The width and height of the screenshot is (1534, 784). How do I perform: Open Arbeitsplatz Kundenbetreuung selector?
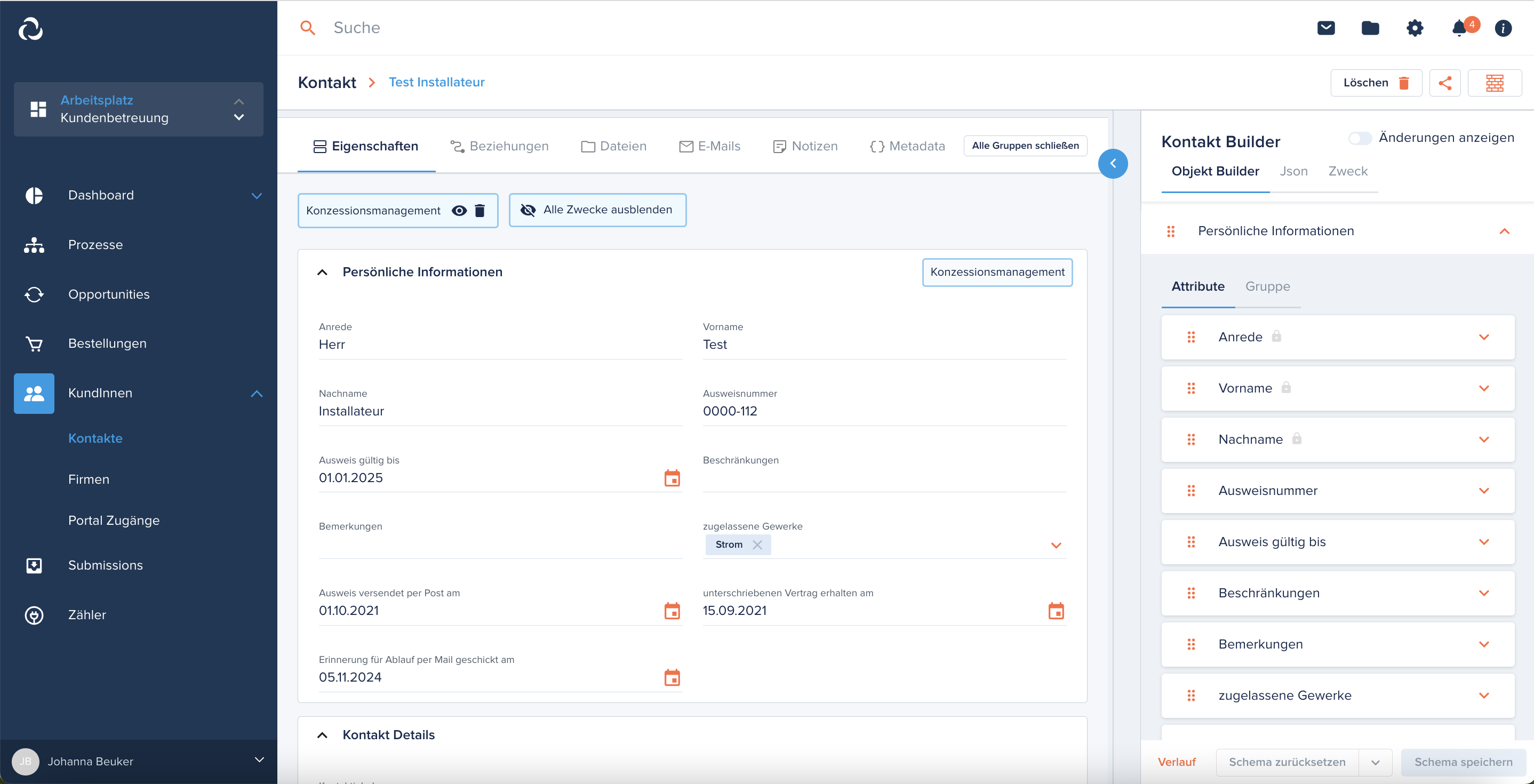138,109
